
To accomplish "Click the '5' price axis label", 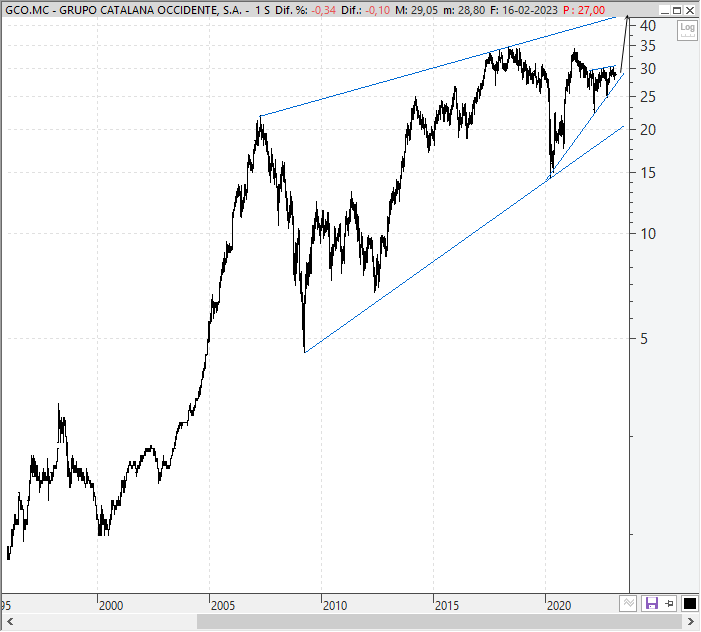I will [x=643, y=339].
